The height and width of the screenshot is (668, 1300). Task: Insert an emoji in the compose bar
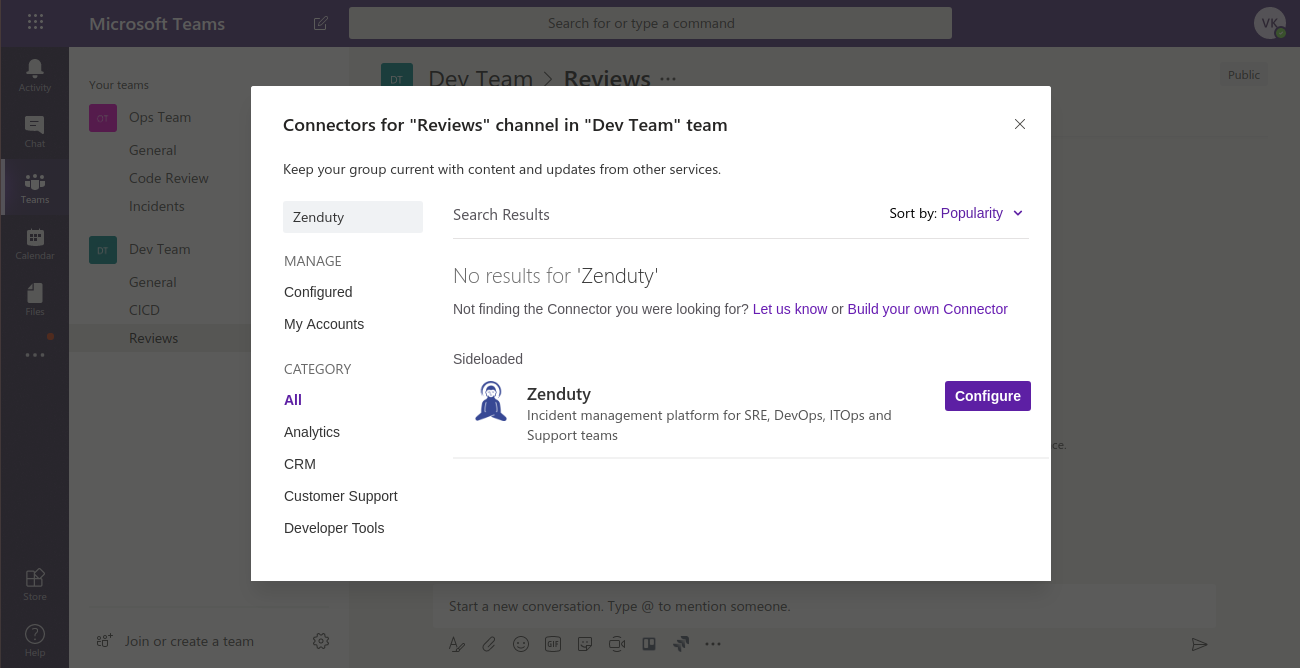(x=521, y=644)
